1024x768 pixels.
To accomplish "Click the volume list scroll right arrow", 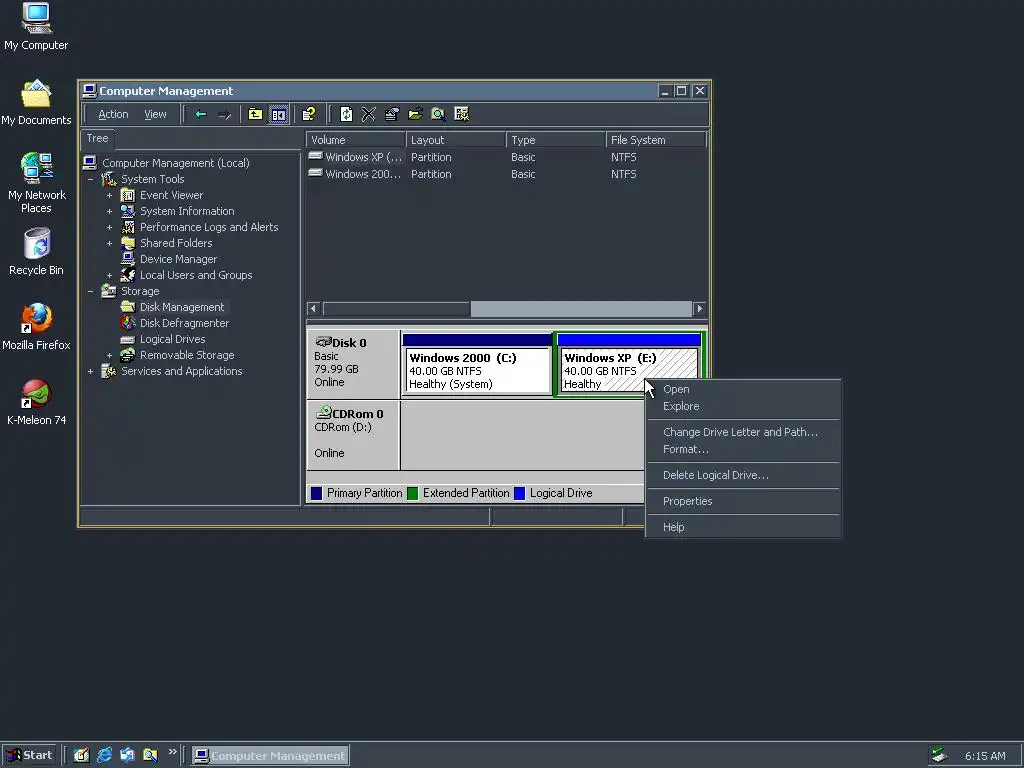I will point(699,308).
